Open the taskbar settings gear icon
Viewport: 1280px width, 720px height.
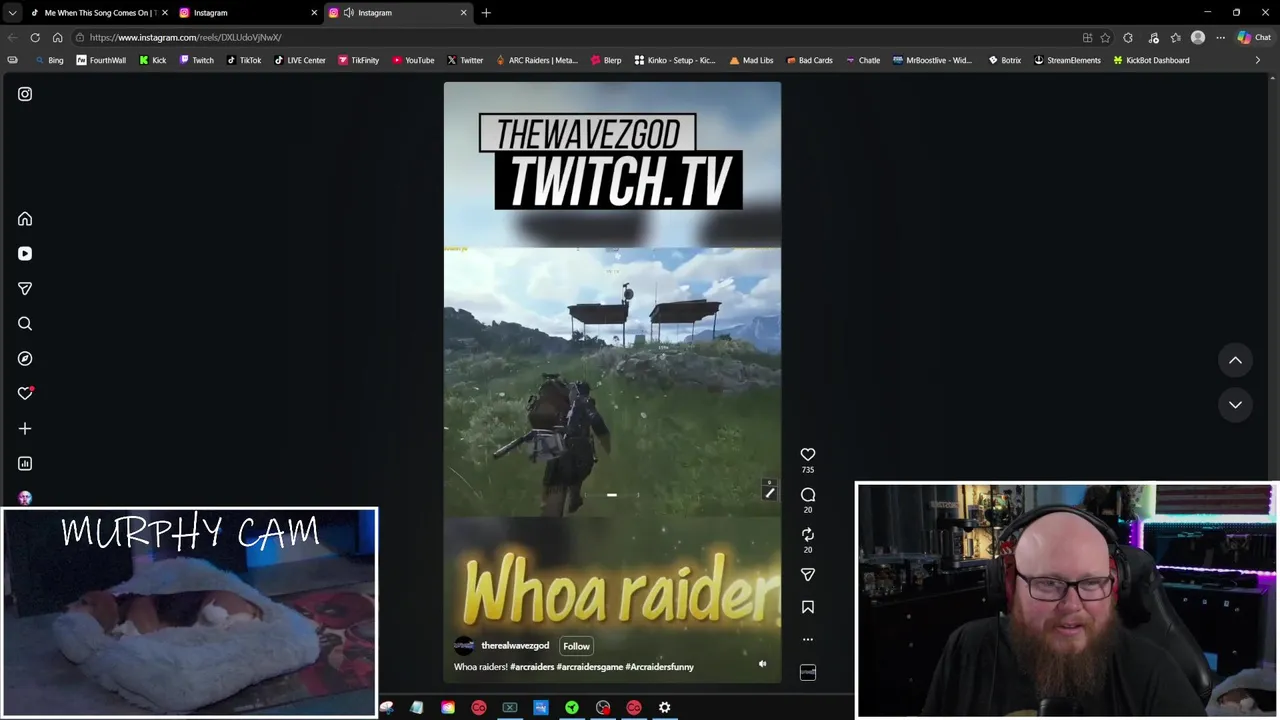click(x=664, y=708)
